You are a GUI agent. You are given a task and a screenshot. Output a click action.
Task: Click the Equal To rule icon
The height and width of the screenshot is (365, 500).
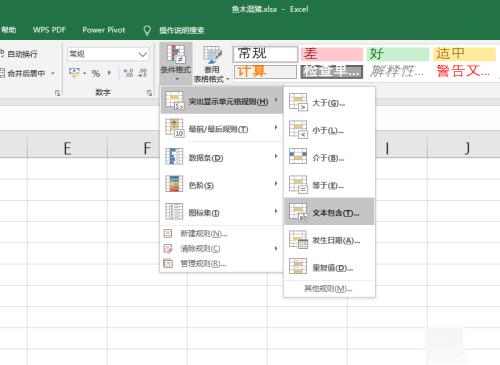point(298,184)
